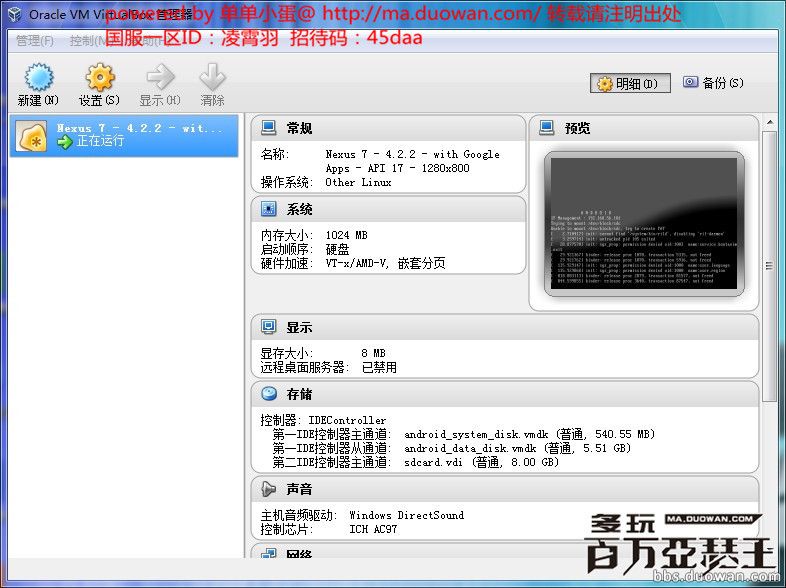Select the Nexus 7 VM icon in list
Viewport: 786px width, 588px height.
point(32,136)
